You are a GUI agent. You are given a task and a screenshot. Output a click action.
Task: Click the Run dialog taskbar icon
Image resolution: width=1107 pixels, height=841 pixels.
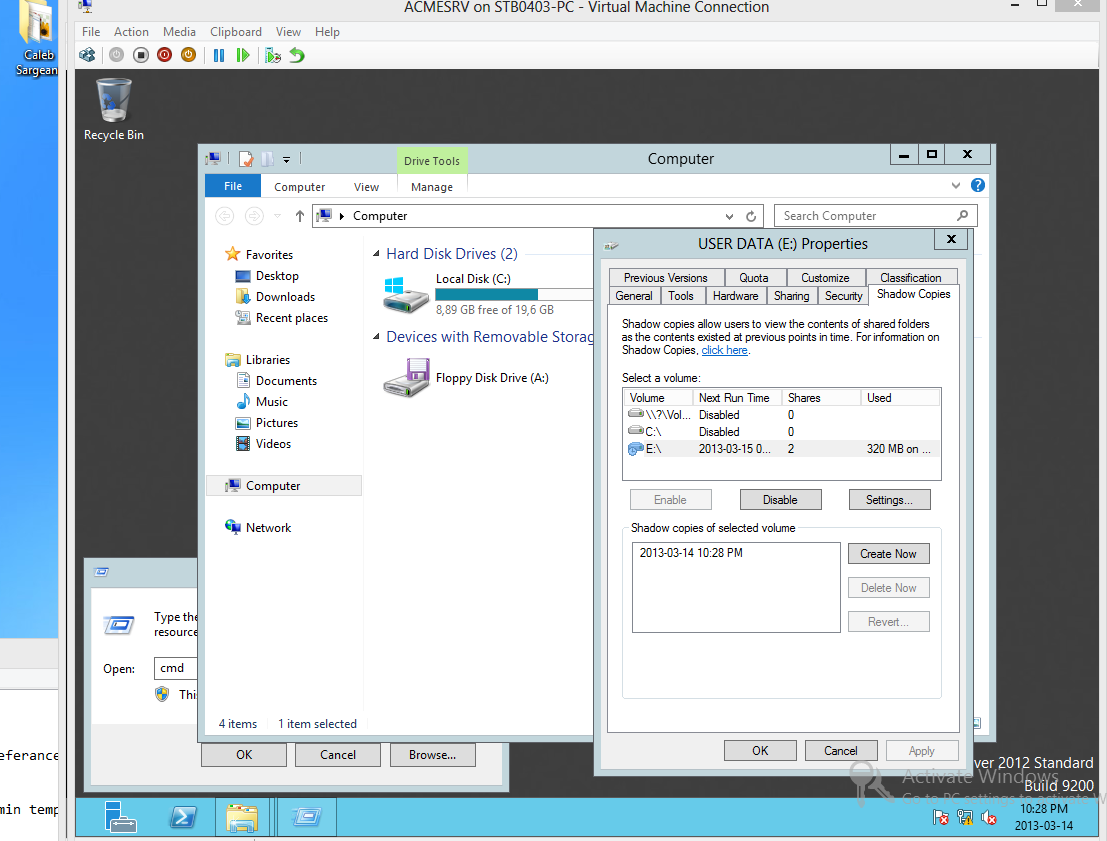[x=307, y=818]
